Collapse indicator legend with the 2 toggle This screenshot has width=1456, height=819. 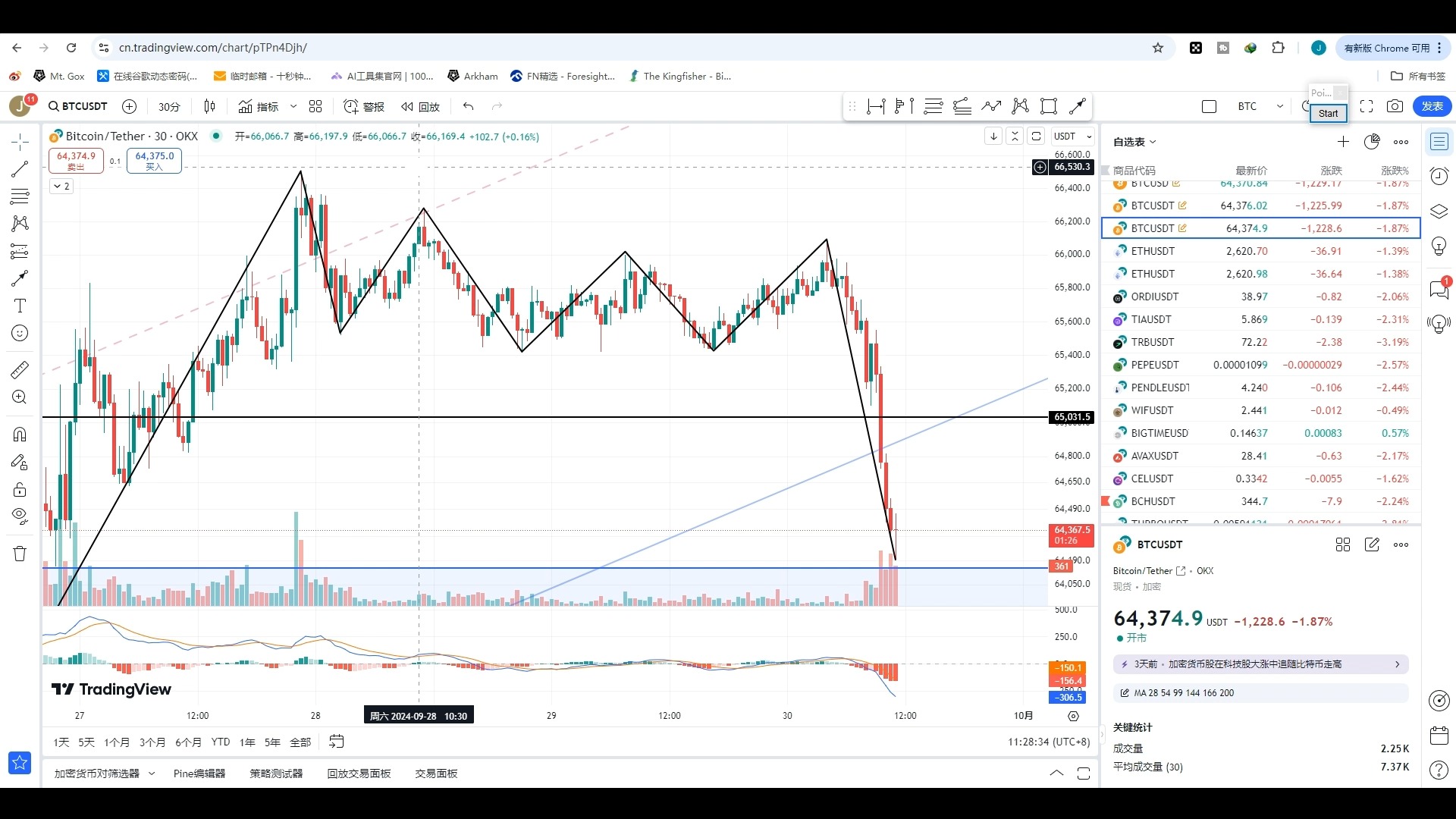point(62,186)
